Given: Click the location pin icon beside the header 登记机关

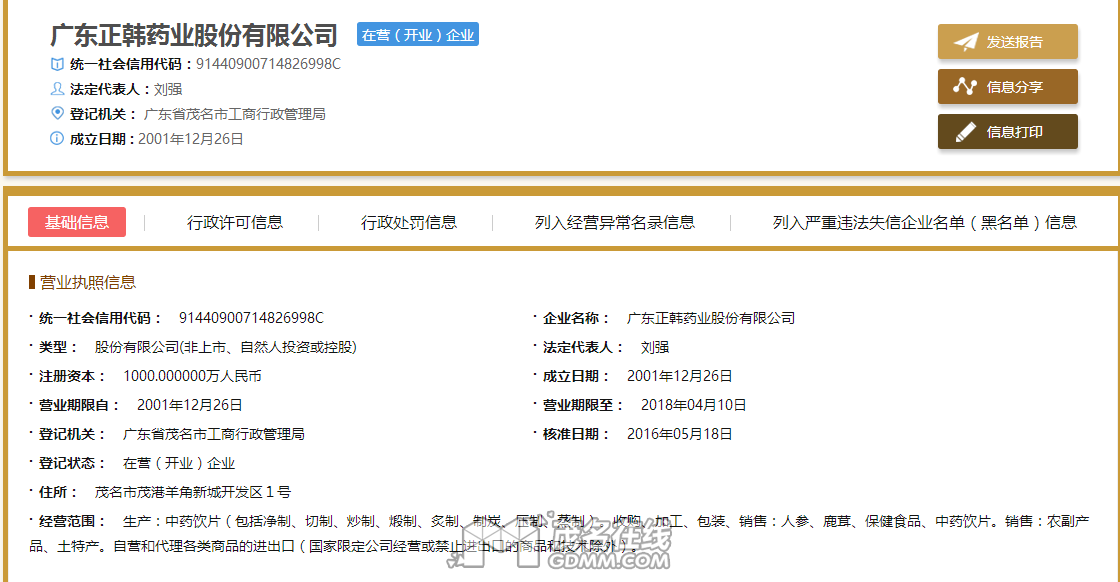Looking at the screenshot, I should [x=57, y=113].
